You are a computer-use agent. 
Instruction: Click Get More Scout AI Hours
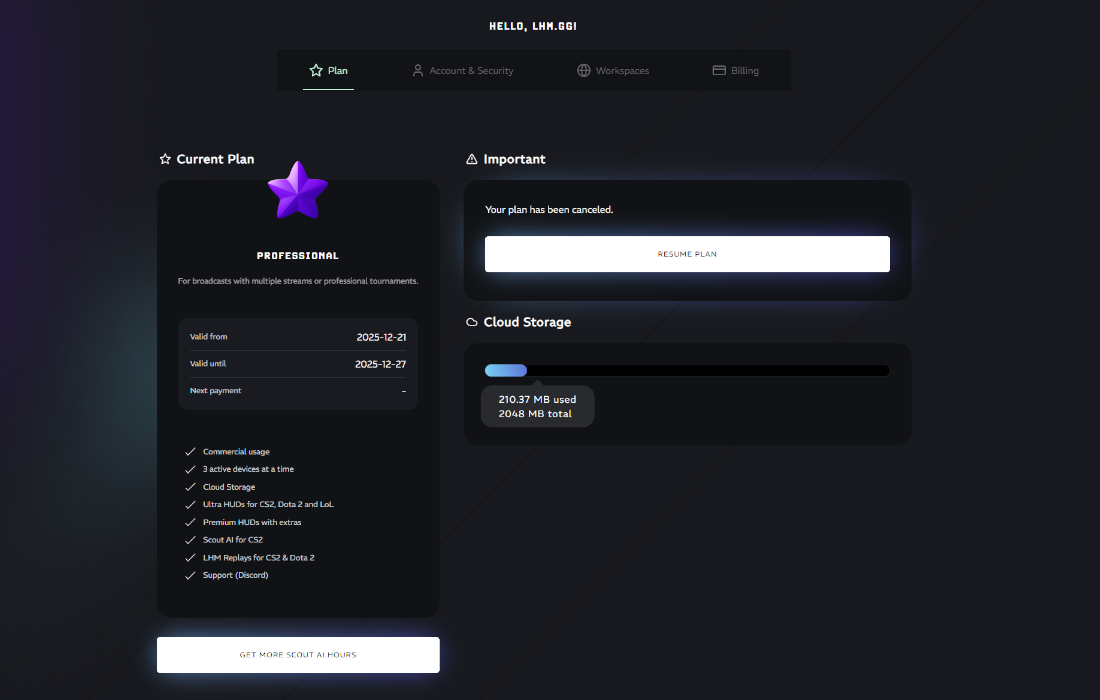(x=297, y=654)
